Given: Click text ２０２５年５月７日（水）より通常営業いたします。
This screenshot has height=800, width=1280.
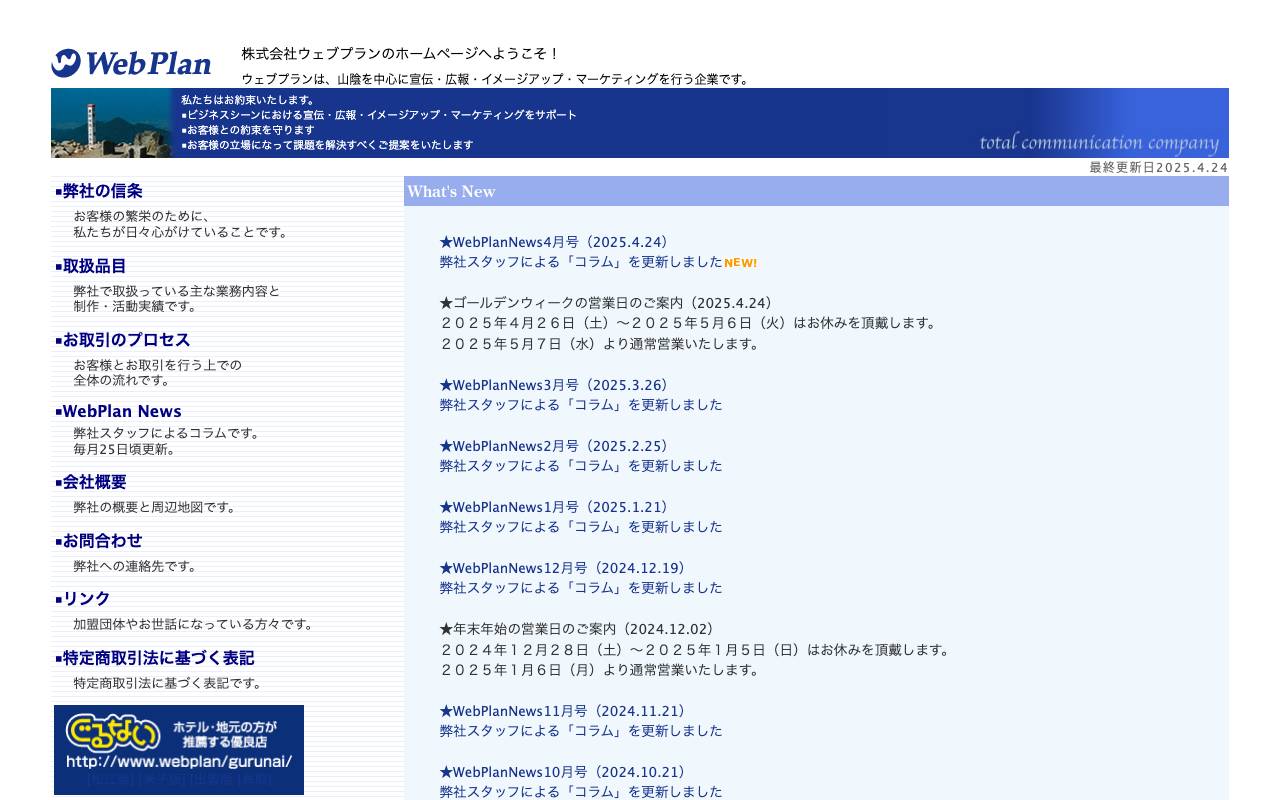Looking at the screenshot, I should coord(600,344).
